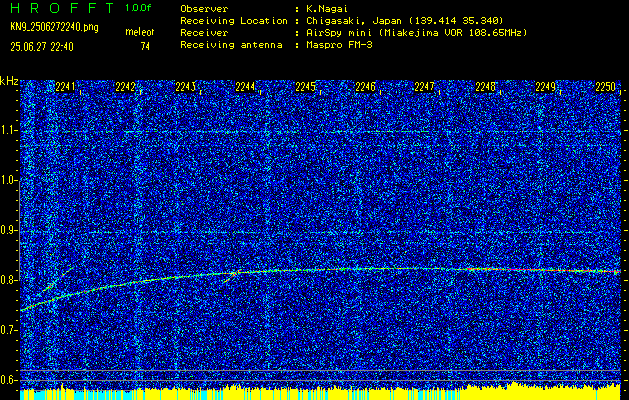Viewport: 629px width, 400px height.
Task: Click the 'Observer' field label
Action: click(x=204, y=9)
